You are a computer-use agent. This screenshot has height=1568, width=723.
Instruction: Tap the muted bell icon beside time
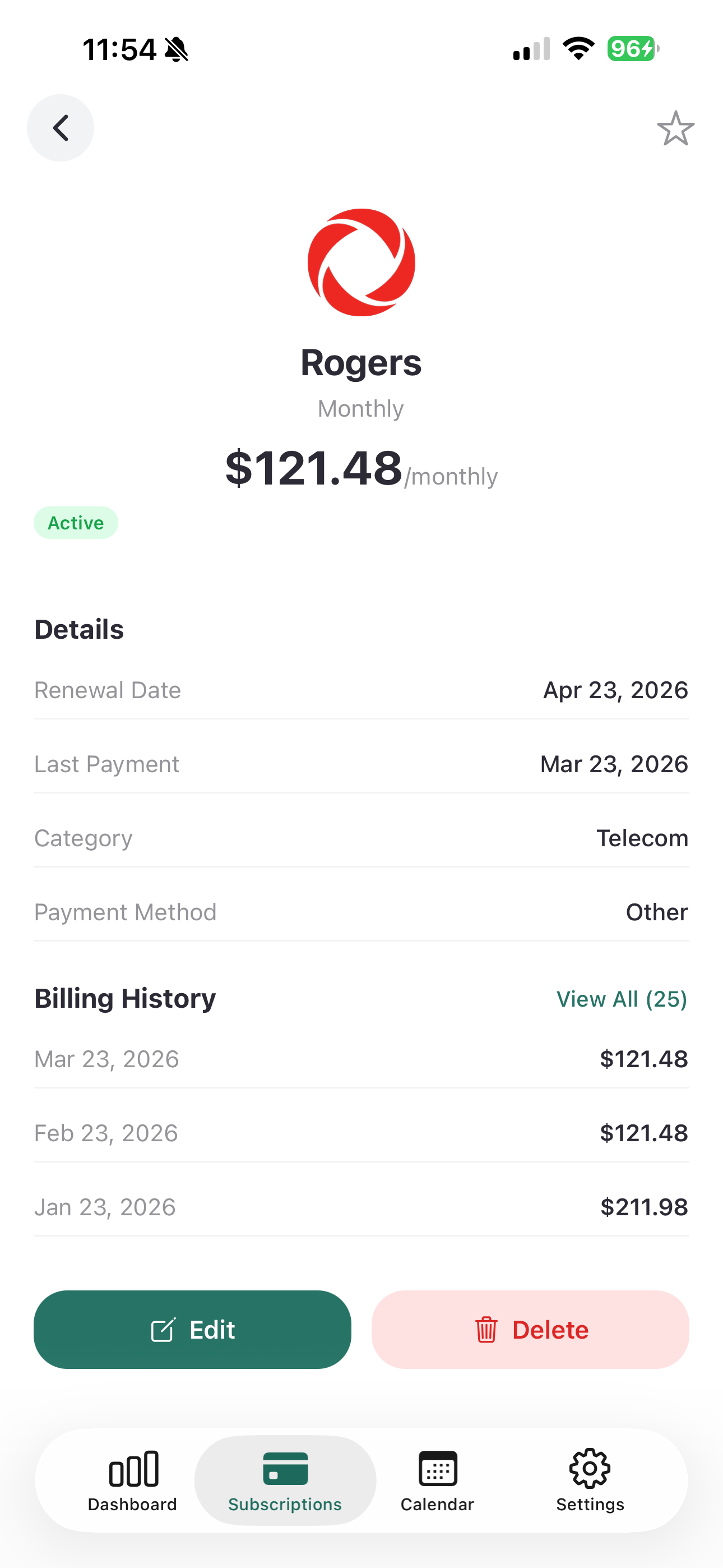tap(177, 49)
